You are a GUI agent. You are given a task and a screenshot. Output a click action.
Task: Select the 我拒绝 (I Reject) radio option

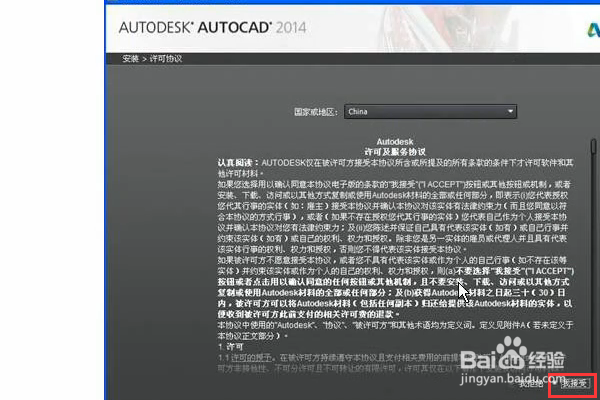pyautogui.click(x=530, y=383)
